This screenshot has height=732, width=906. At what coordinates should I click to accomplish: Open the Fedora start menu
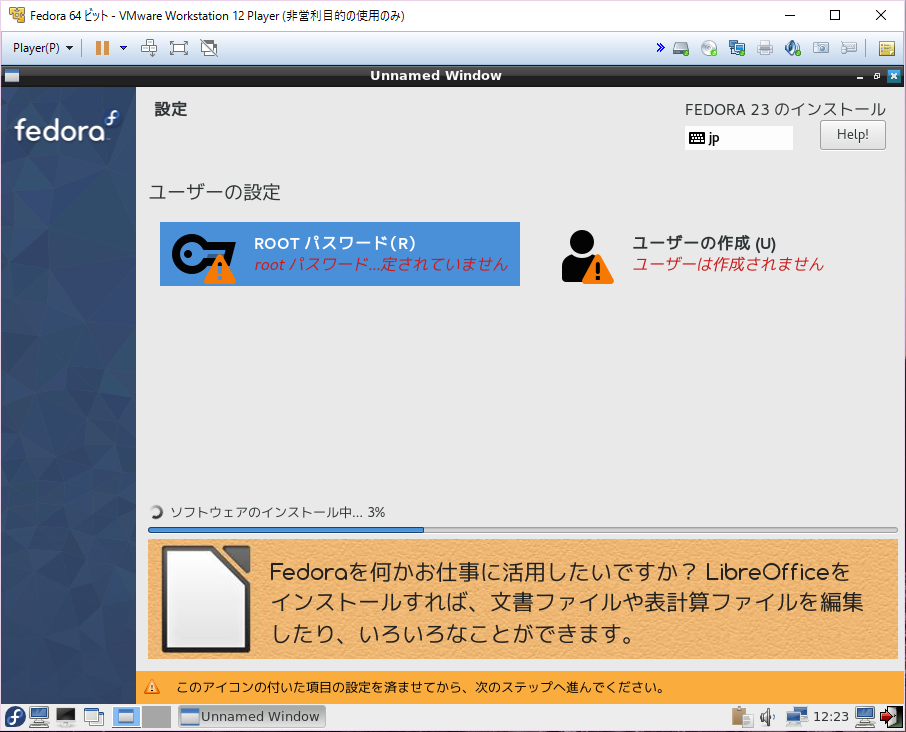14,717
